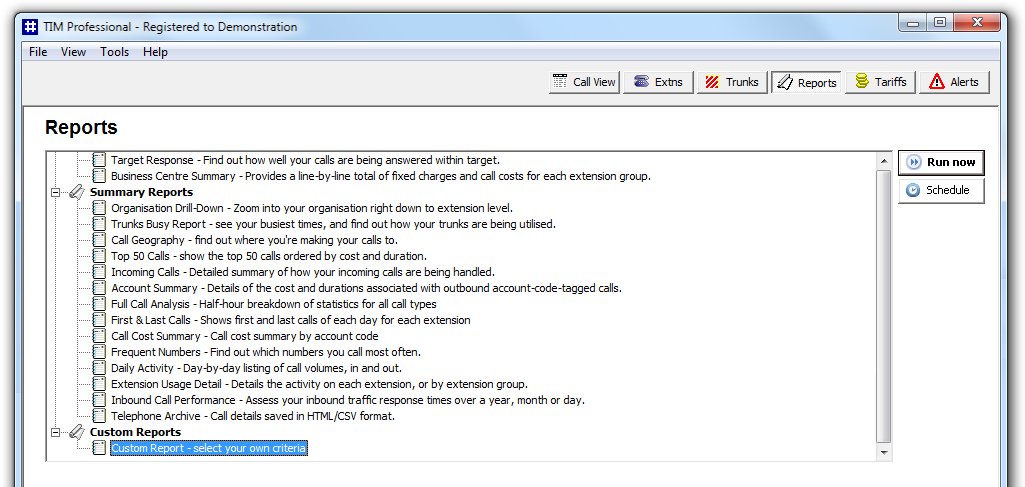Open the Help menu
Screen dimensions: 1025x487
pos(156,52)
